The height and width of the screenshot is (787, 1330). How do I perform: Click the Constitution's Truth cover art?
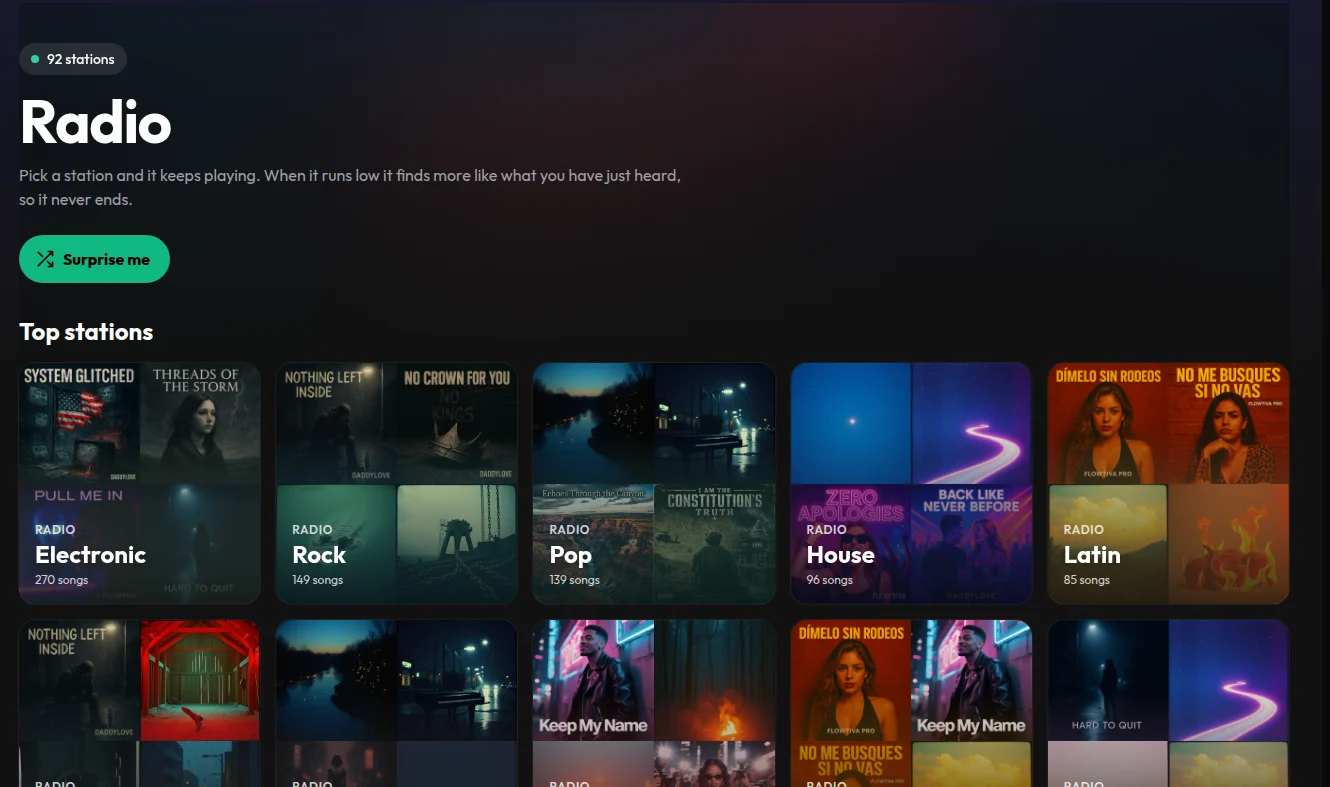715,544
